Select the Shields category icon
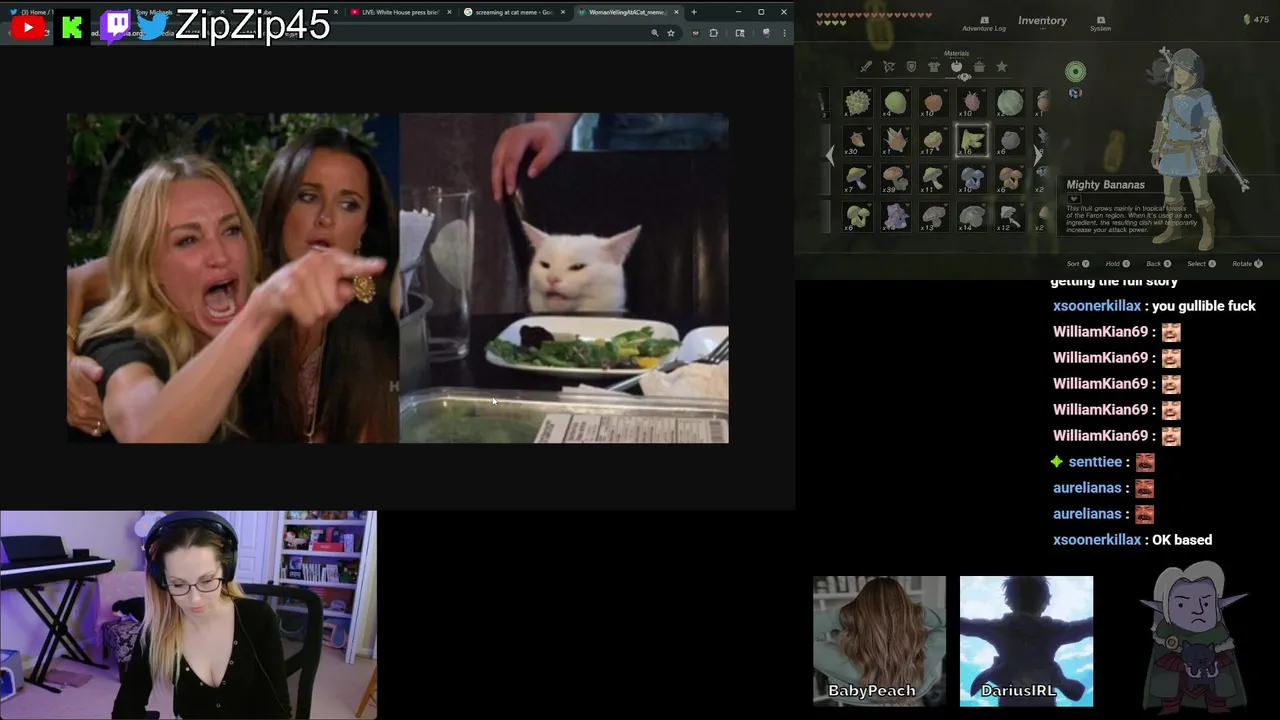Screen dimensions: 1280x720 pos(911,67)
